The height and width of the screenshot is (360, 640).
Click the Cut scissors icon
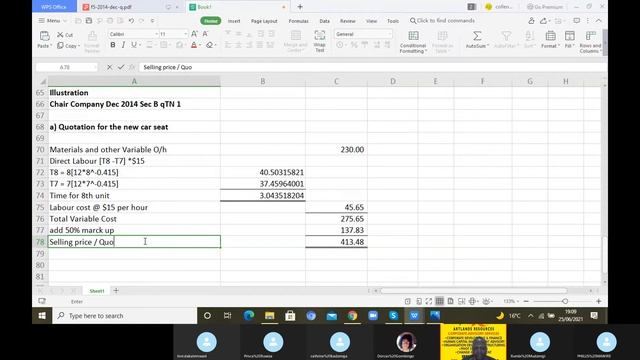(60, 35)
